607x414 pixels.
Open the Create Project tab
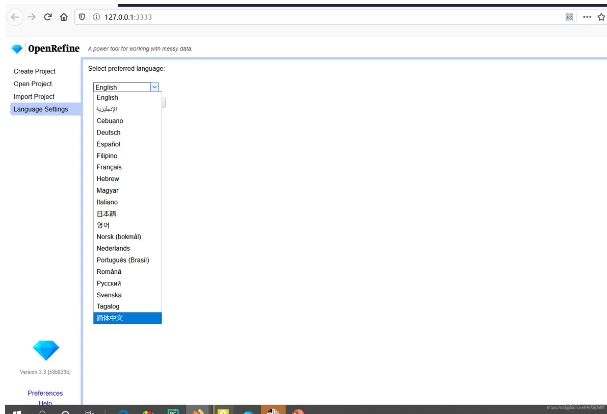tap(34, 71)
